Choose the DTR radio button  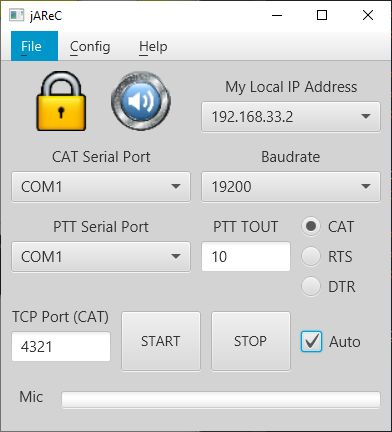(x=311, y=286)
